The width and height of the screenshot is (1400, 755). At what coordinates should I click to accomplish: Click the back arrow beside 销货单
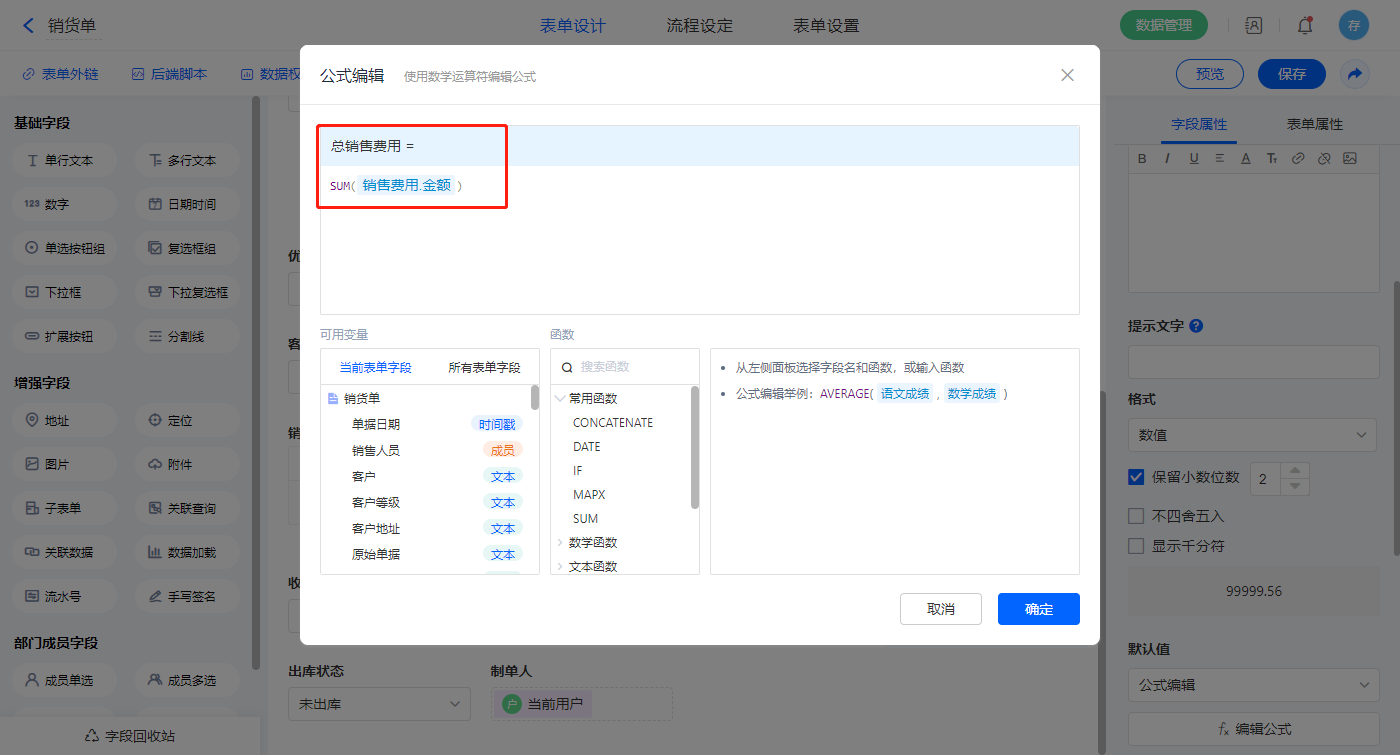pyautogui.click(x=28, y=25)
